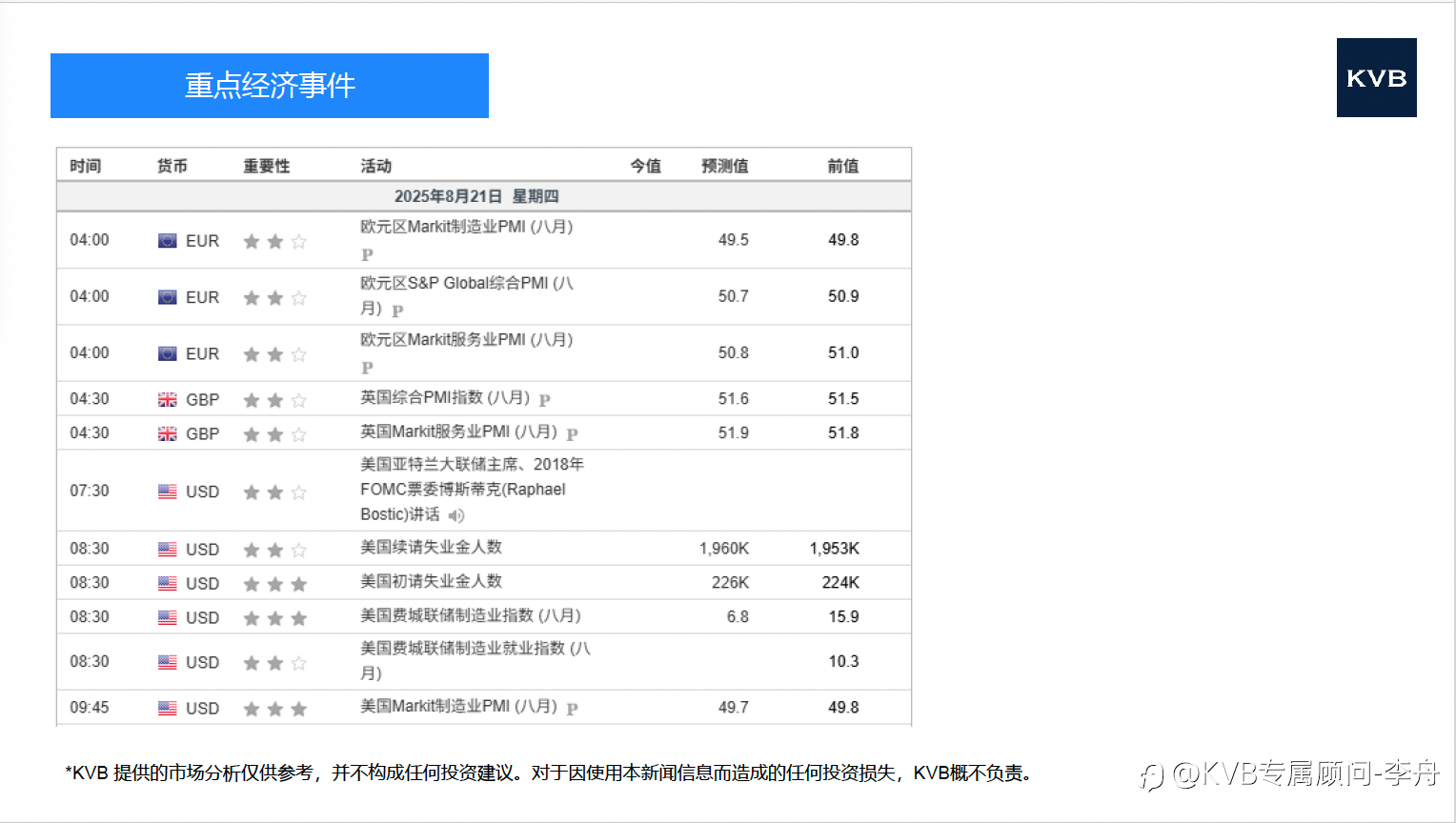This screenshot has width=1456, height=823.
Task: Click previous value 1,953K
Action: coord(835,549)
